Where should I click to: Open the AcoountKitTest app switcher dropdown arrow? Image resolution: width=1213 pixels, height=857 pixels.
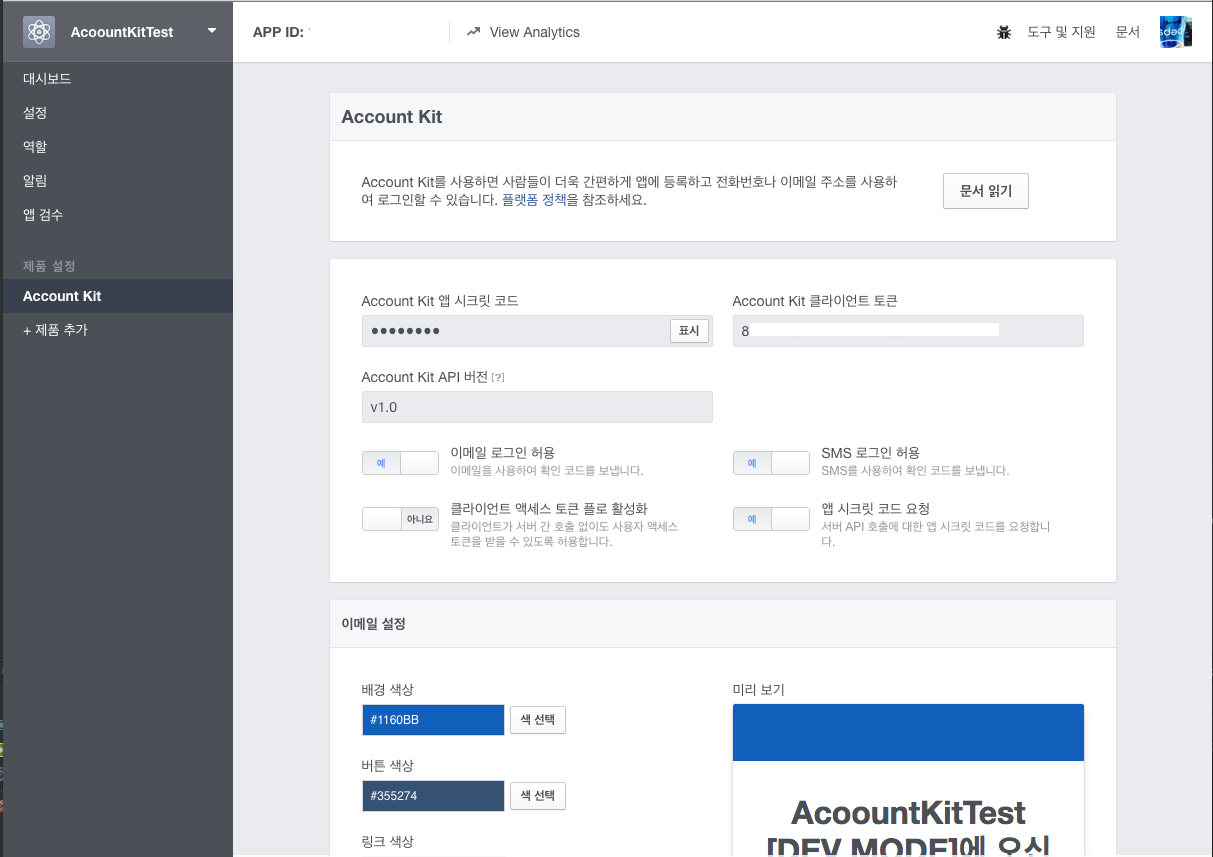[212, 31]
